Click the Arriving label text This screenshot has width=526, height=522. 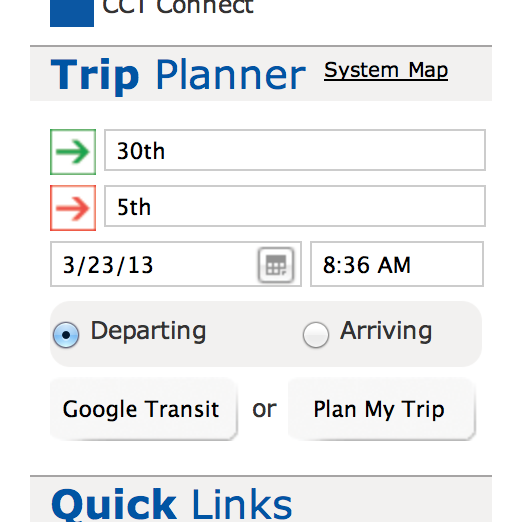386,331
